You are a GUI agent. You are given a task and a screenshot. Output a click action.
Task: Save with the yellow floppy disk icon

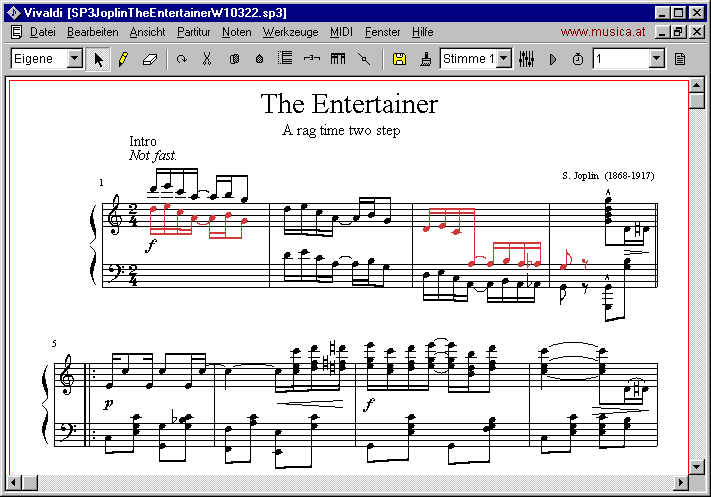(399, 59)
